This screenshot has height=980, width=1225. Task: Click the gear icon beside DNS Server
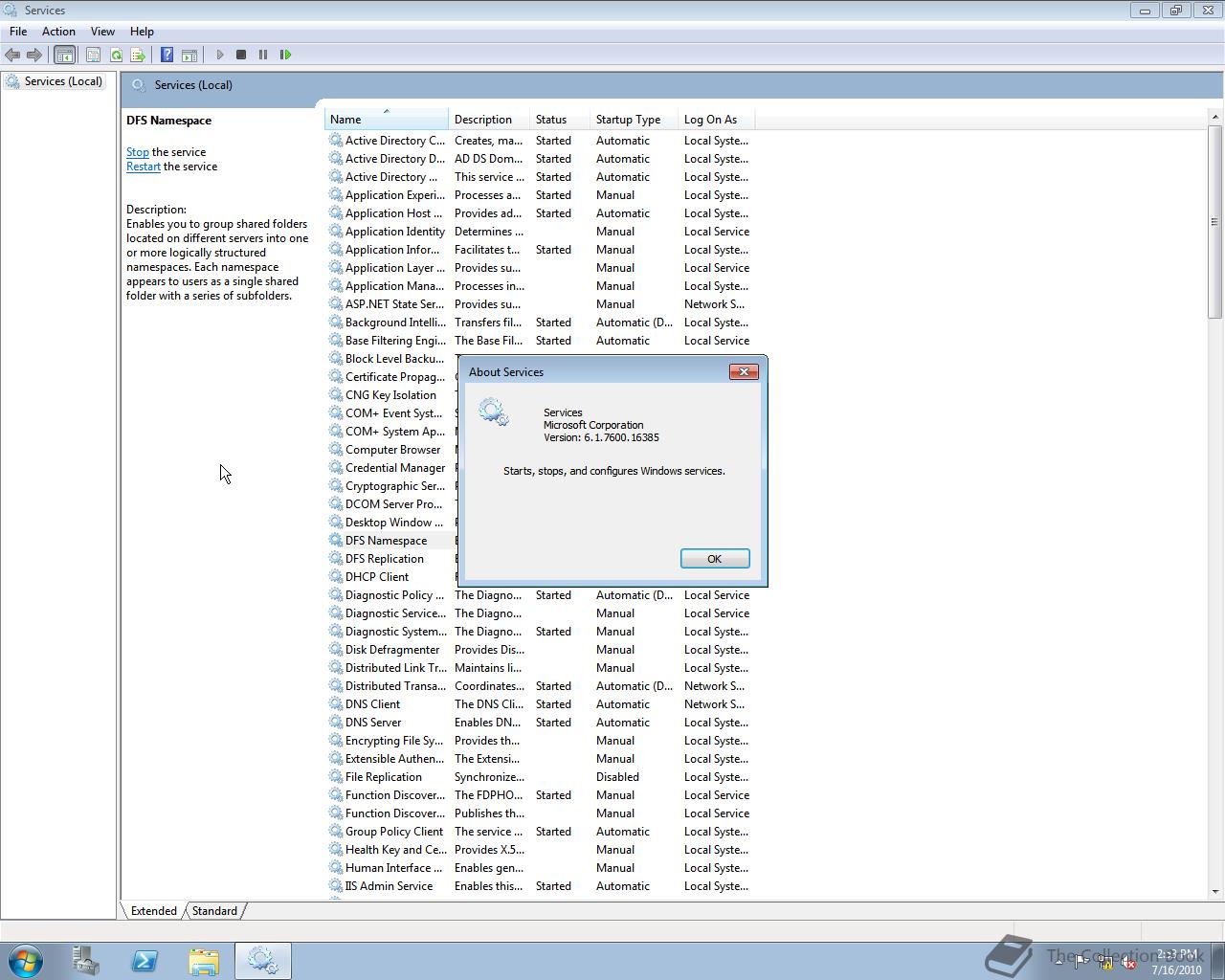tap(336, 723)
